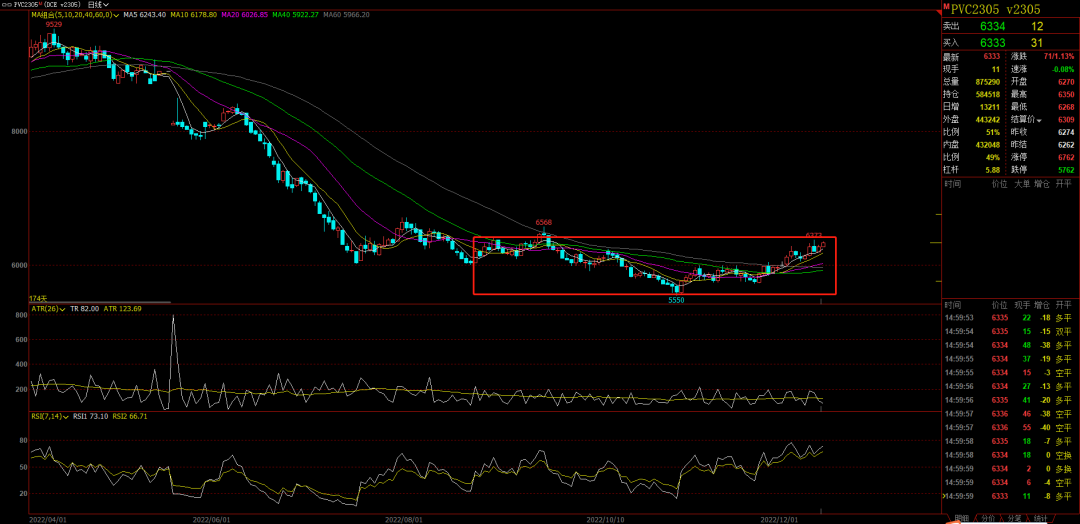This screenshot has height=524, width=1080.
Task: Select the trade row with 48 lots
Action: 1008,345
